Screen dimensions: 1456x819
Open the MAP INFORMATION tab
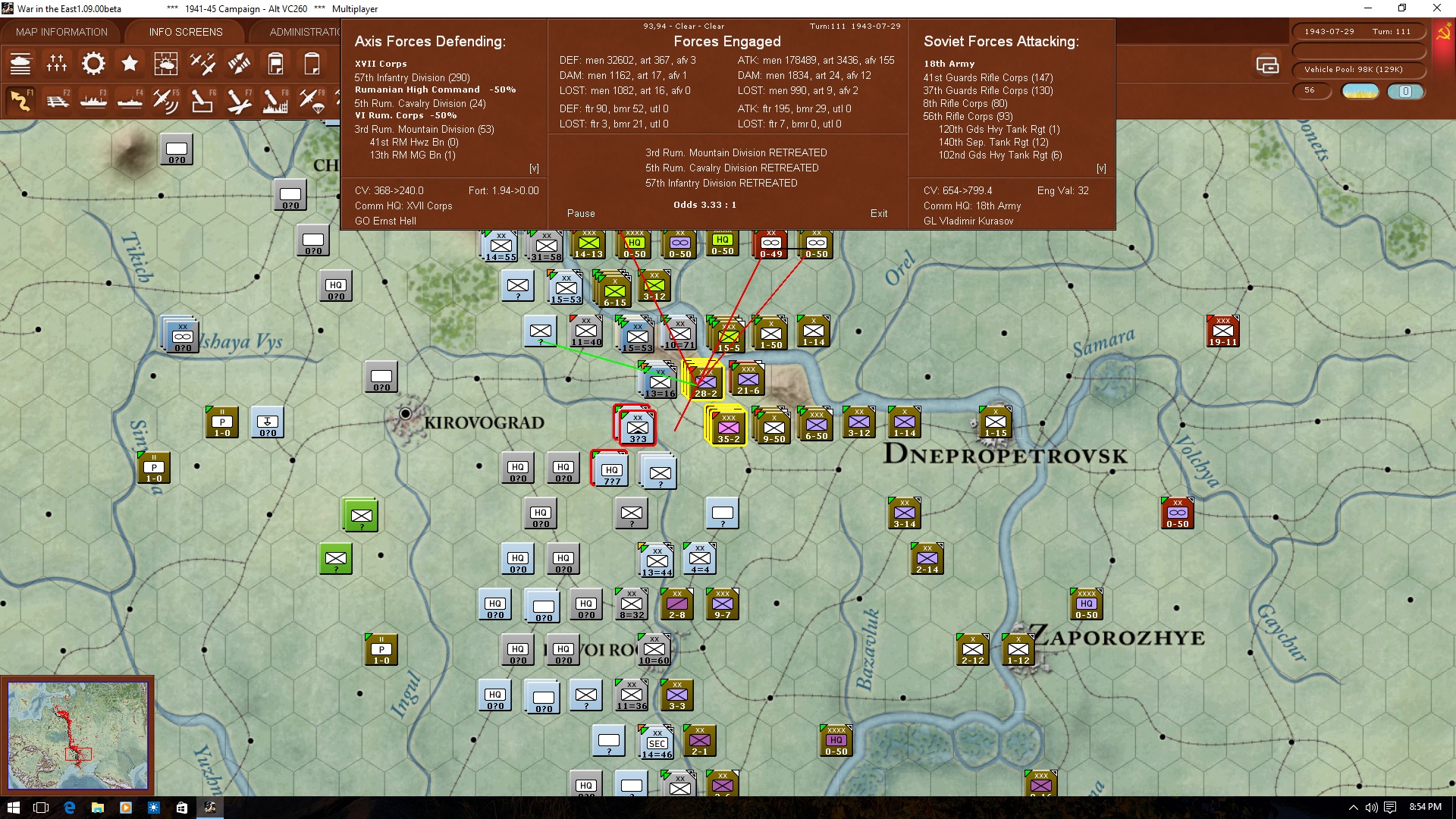[x=61, y=32]
